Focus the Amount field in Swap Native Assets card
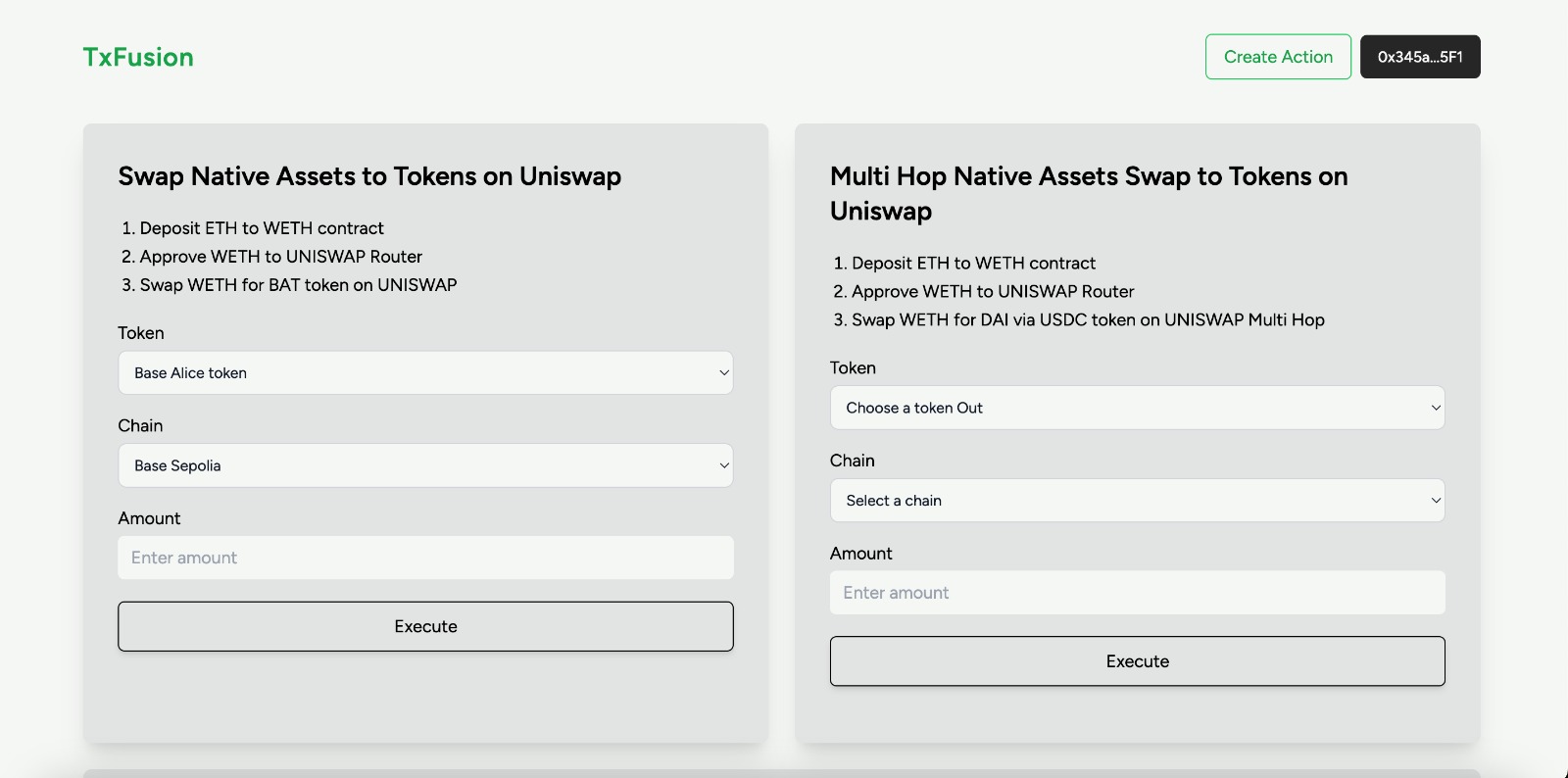1568x778 pixels. 425,558
